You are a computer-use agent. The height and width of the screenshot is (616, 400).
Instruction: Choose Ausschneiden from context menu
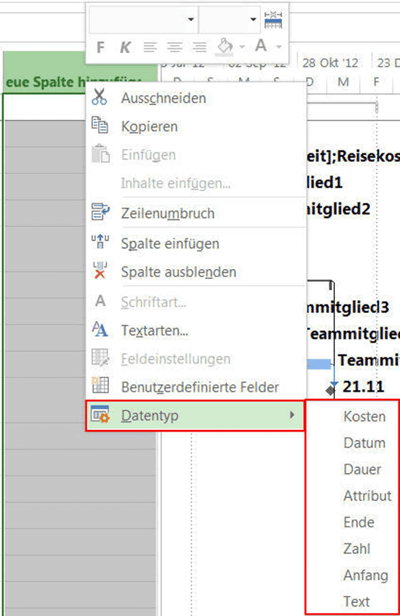point(195,98)
